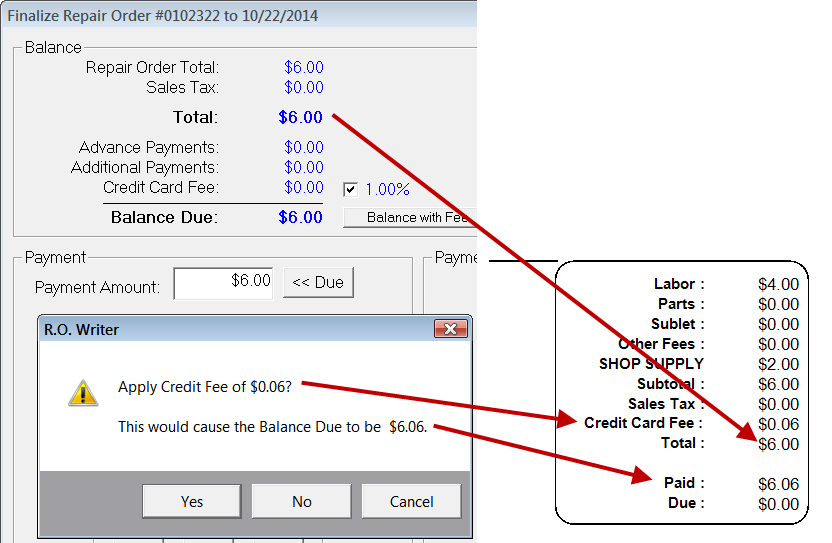Toggle the 1.00% credit card fee checkbox
832x543 pixels.
(x=351, y=189)
